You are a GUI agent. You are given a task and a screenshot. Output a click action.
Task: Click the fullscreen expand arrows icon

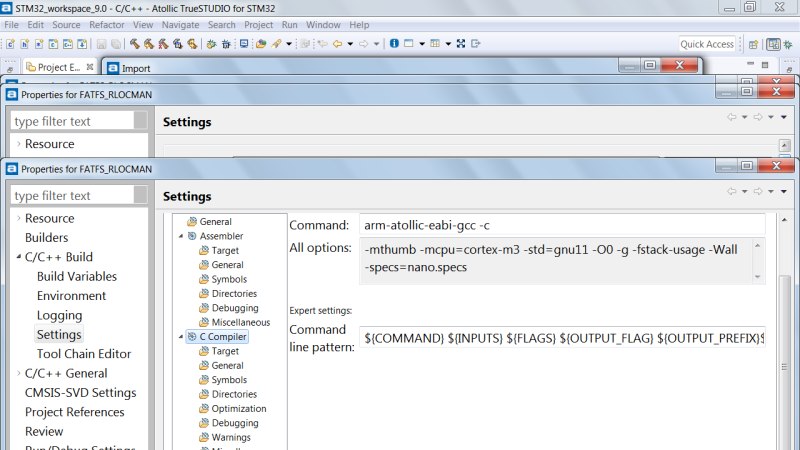point(461,43)
